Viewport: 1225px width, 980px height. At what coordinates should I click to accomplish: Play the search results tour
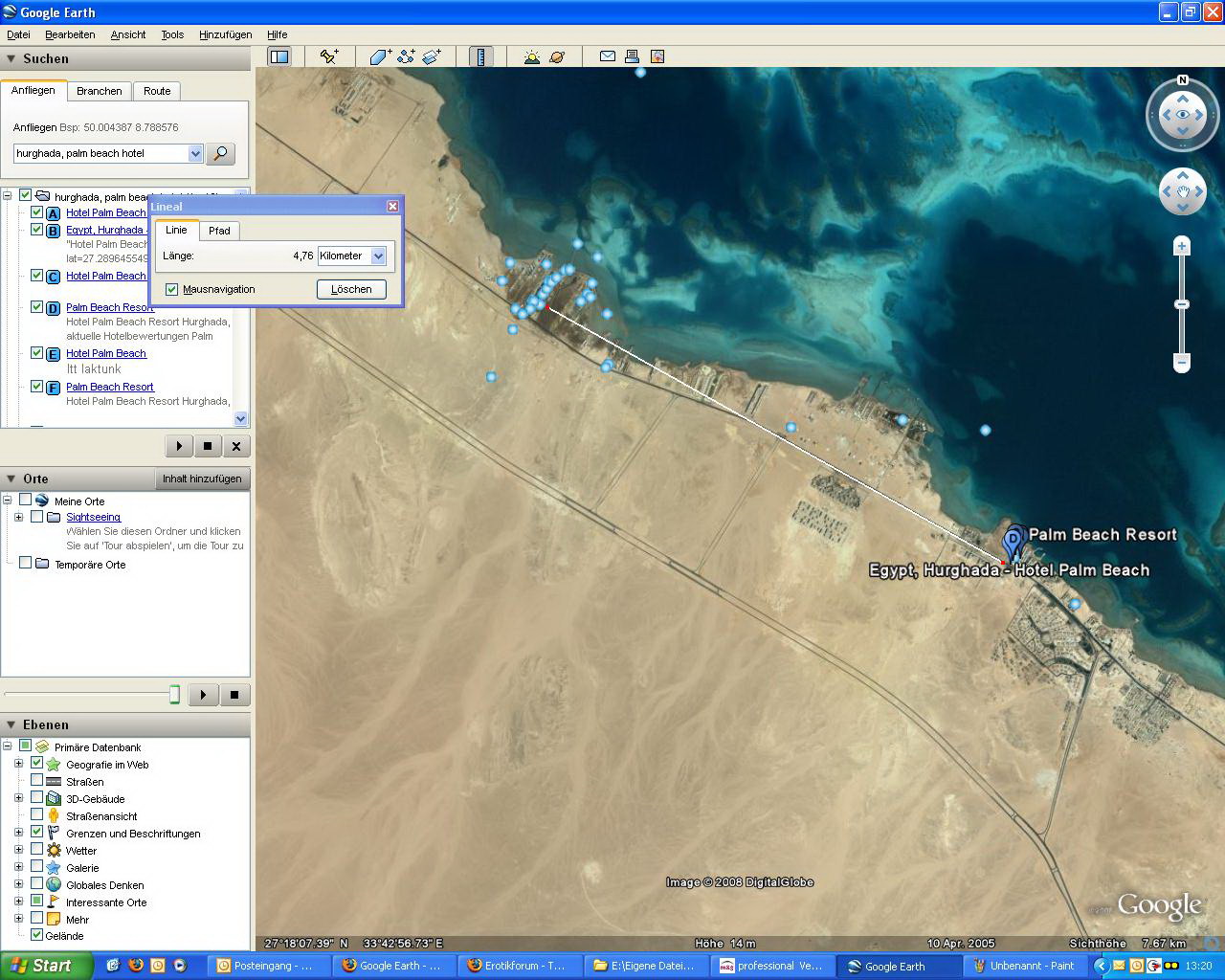pos(179,446)
